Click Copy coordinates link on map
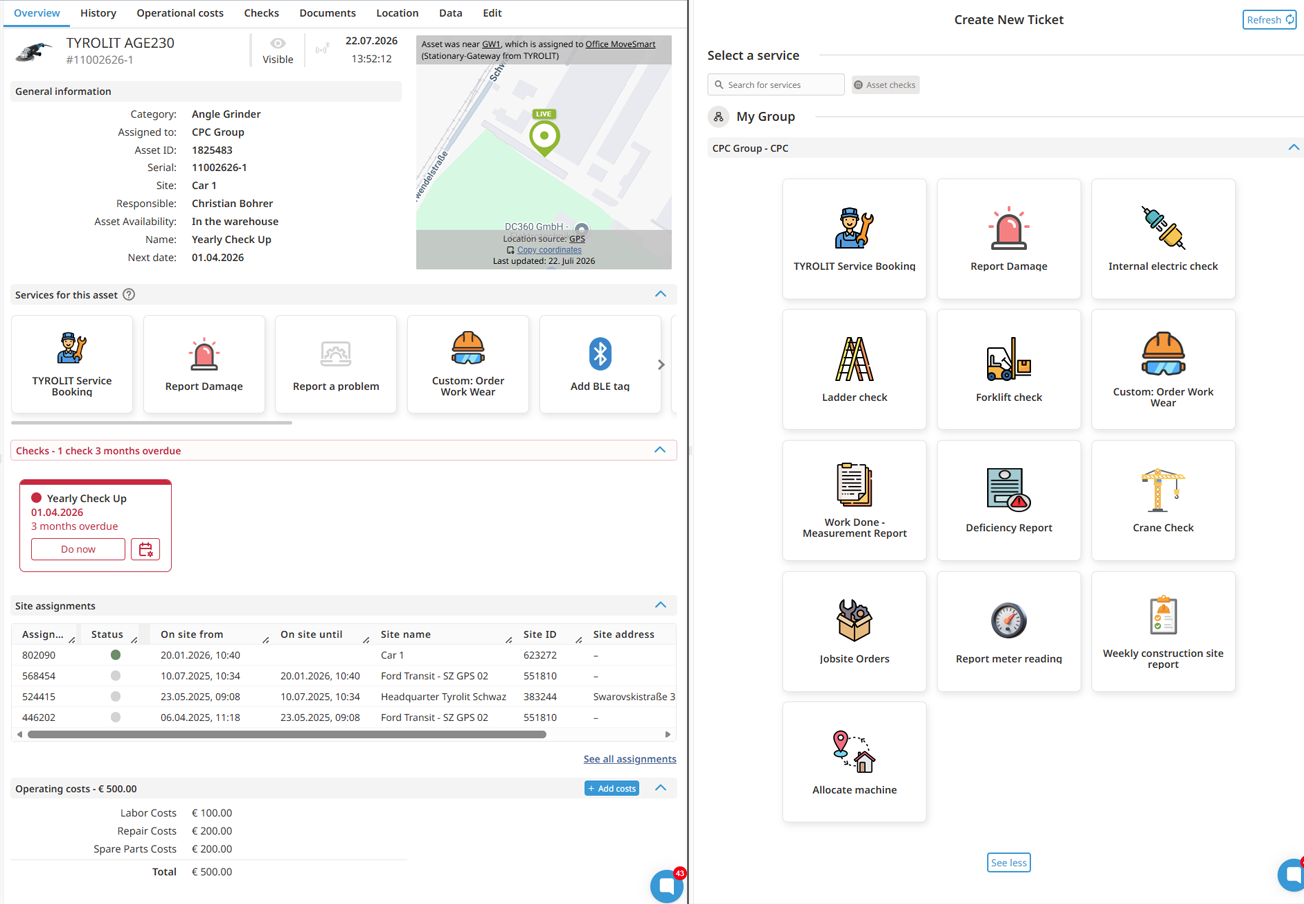Viewport: 1304px width, 904px height. (x=549, y=250)
